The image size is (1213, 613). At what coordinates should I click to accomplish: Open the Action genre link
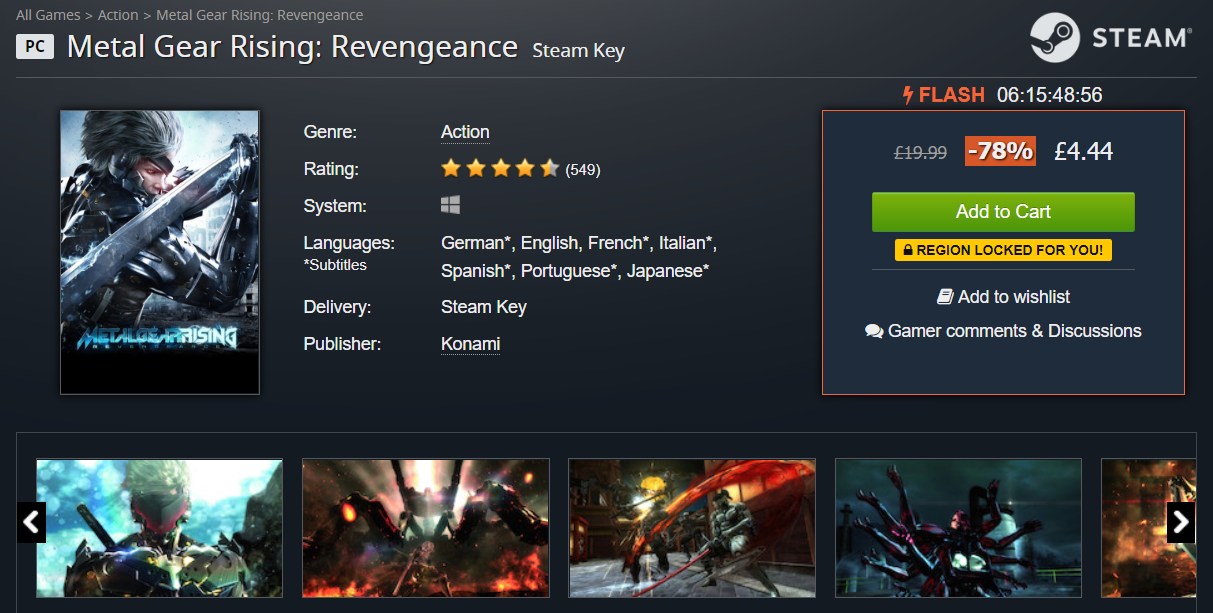(465, 132)
